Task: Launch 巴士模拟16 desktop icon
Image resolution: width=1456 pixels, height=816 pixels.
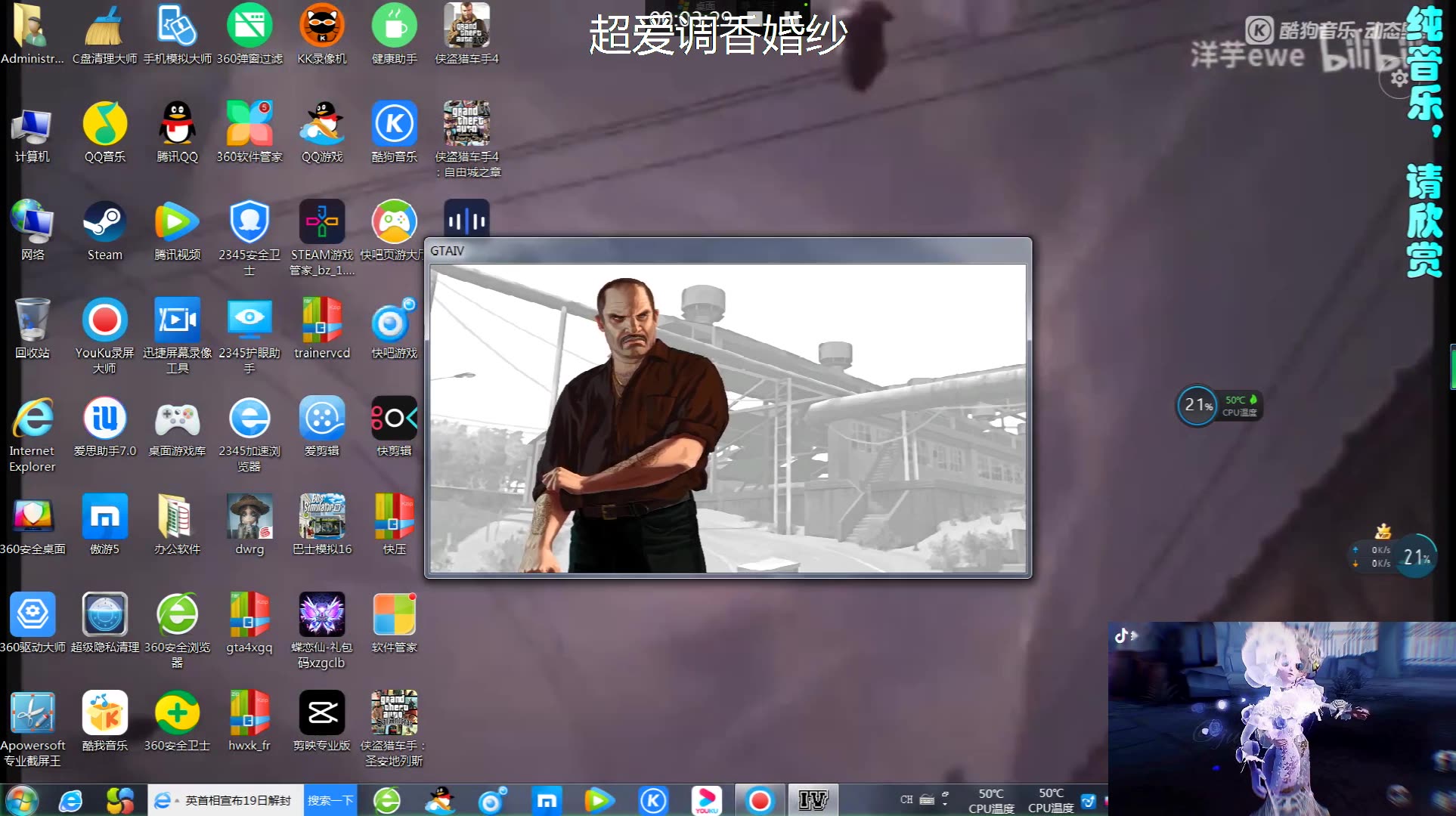Action: (x=322, y=517)
